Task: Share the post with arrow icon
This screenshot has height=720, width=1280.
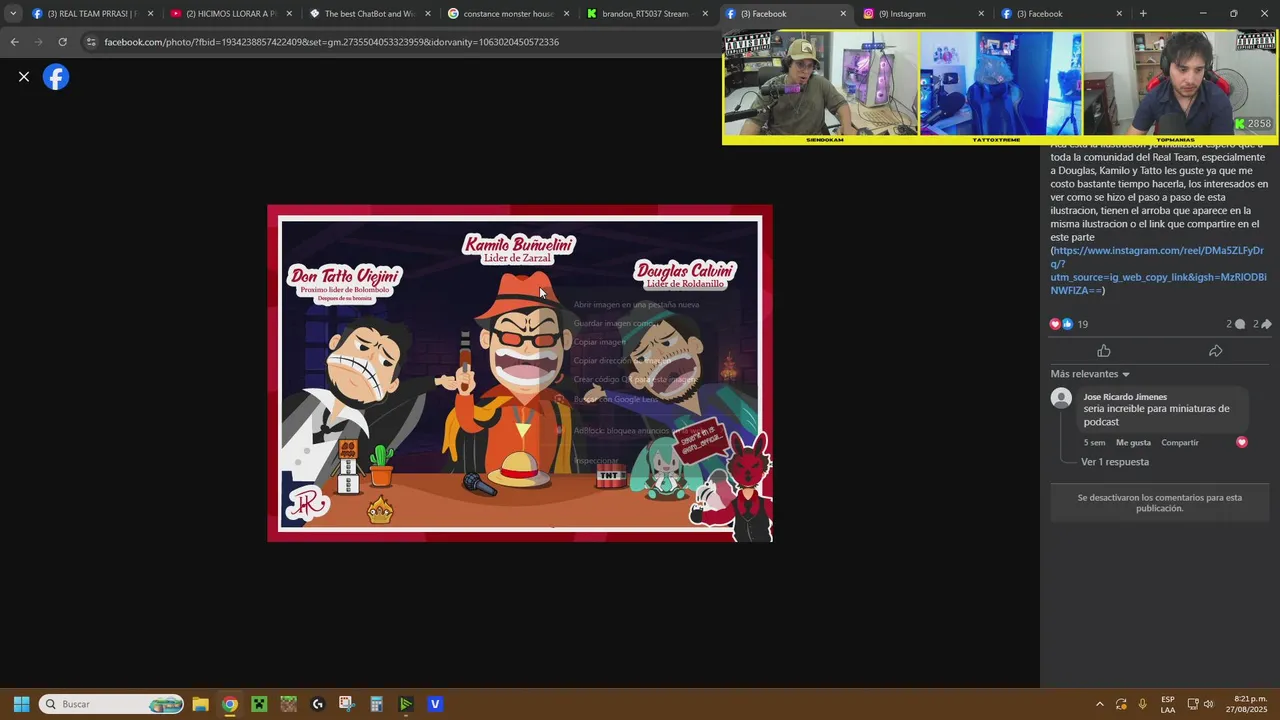Action: (1215, 351)
